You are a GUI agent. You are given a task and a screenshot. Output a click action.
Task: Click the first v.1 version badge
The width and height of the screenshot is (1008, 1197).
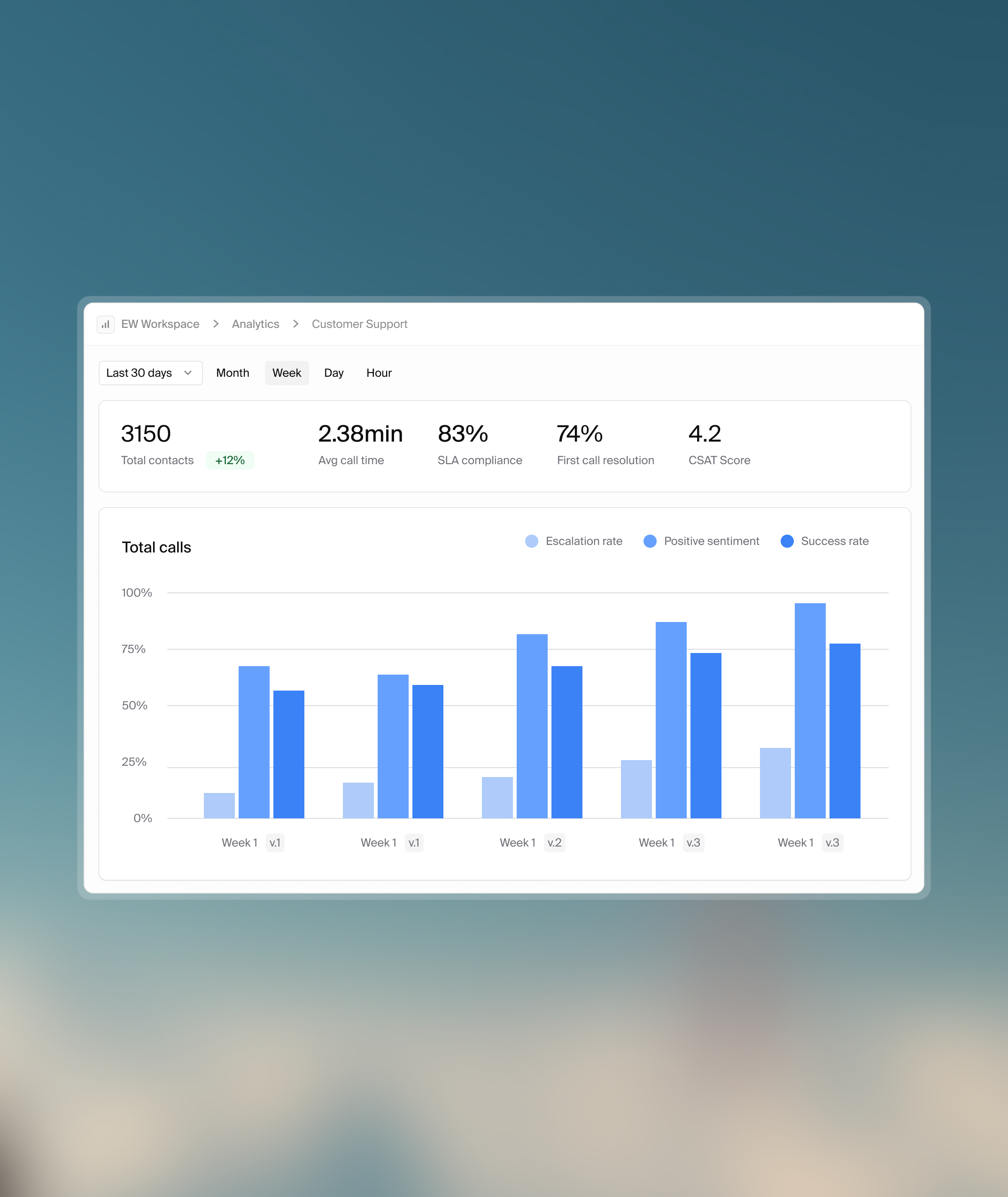[275, 843]
